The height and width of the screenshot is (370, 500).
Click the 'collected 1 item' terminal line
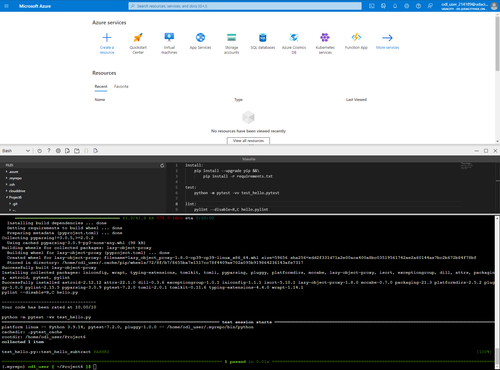coord(23,342)
